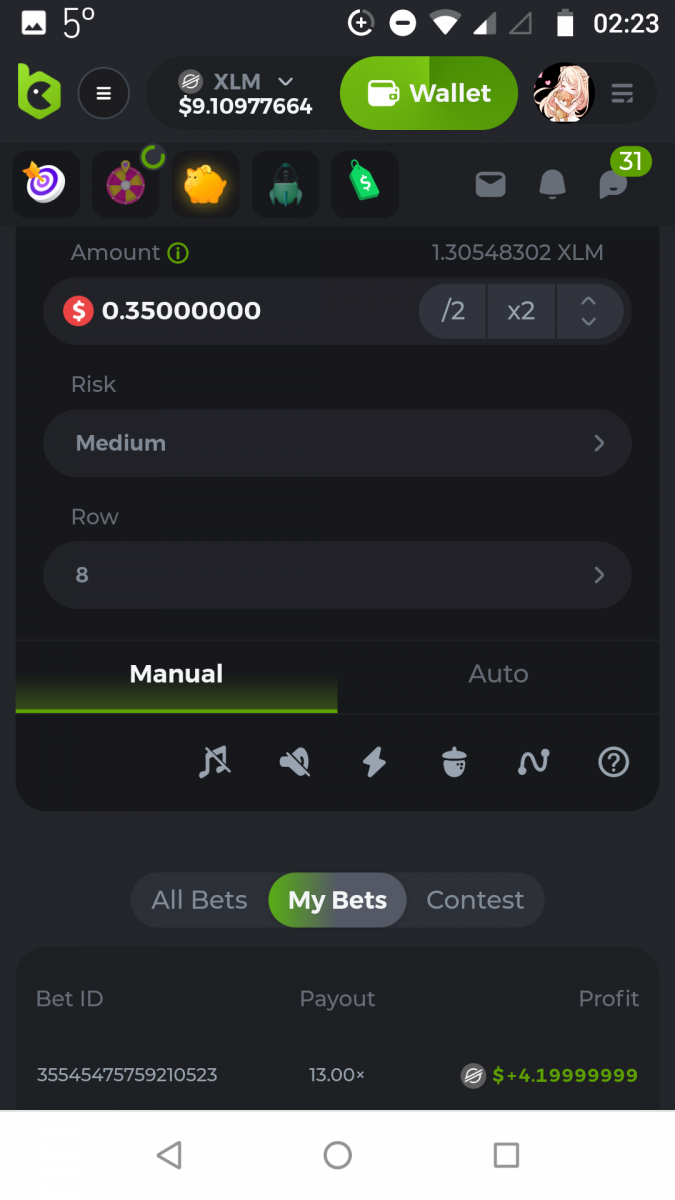Open the green dollar tag promotions icon
675x1200 pixels.
pyautogui.click(x=365, y=184)
